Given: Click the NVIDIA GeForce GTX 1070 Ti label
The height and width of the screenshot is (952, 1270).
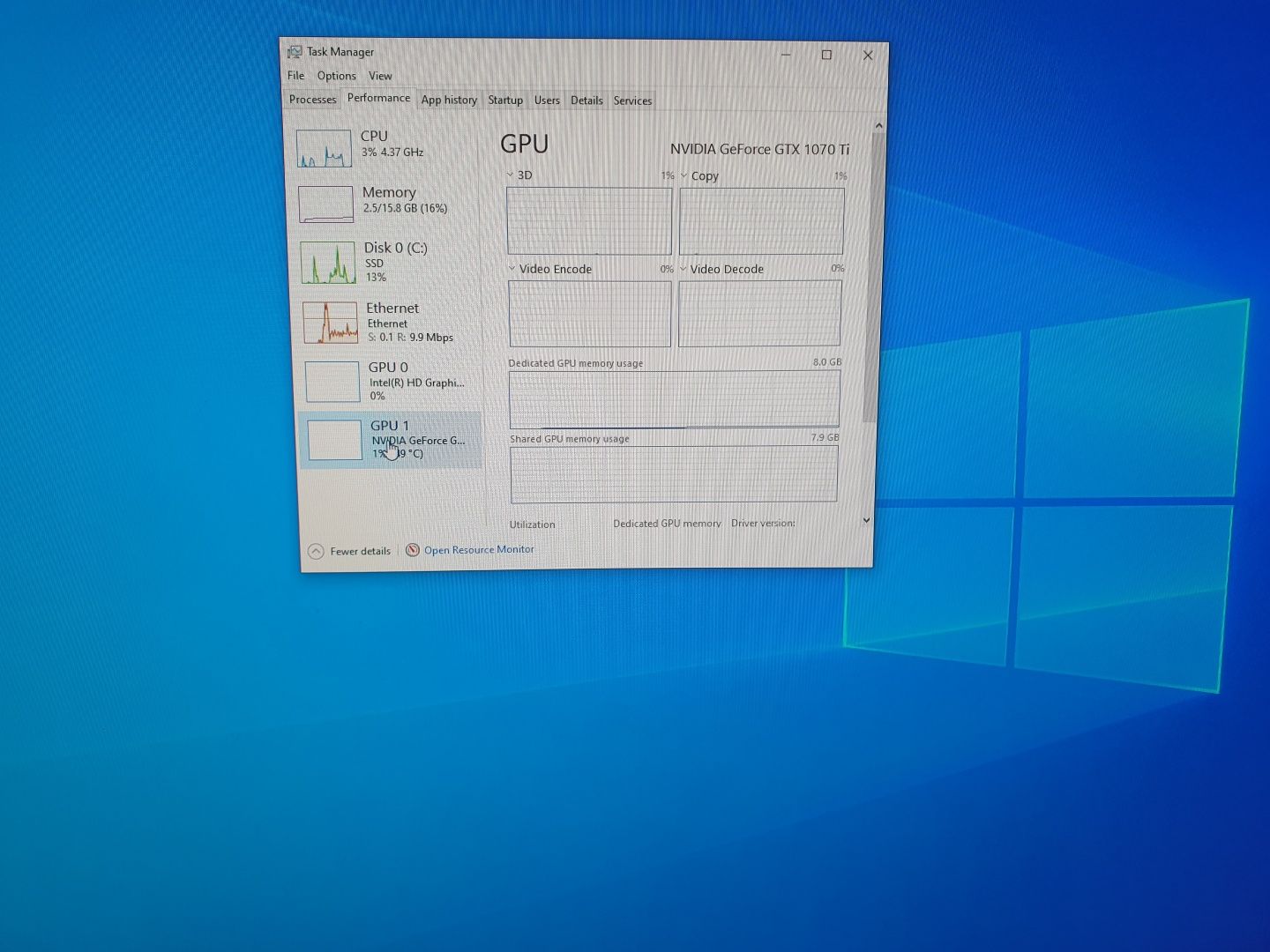Looking at the screenshot, I should tap(759, 149).
